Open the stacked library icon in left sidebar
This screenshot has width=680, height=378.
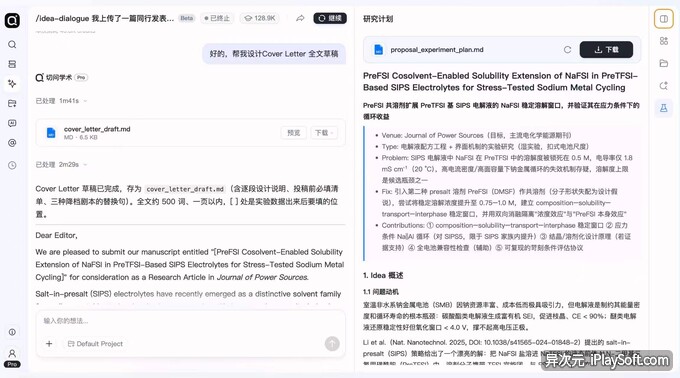click(x=12, y=64)
